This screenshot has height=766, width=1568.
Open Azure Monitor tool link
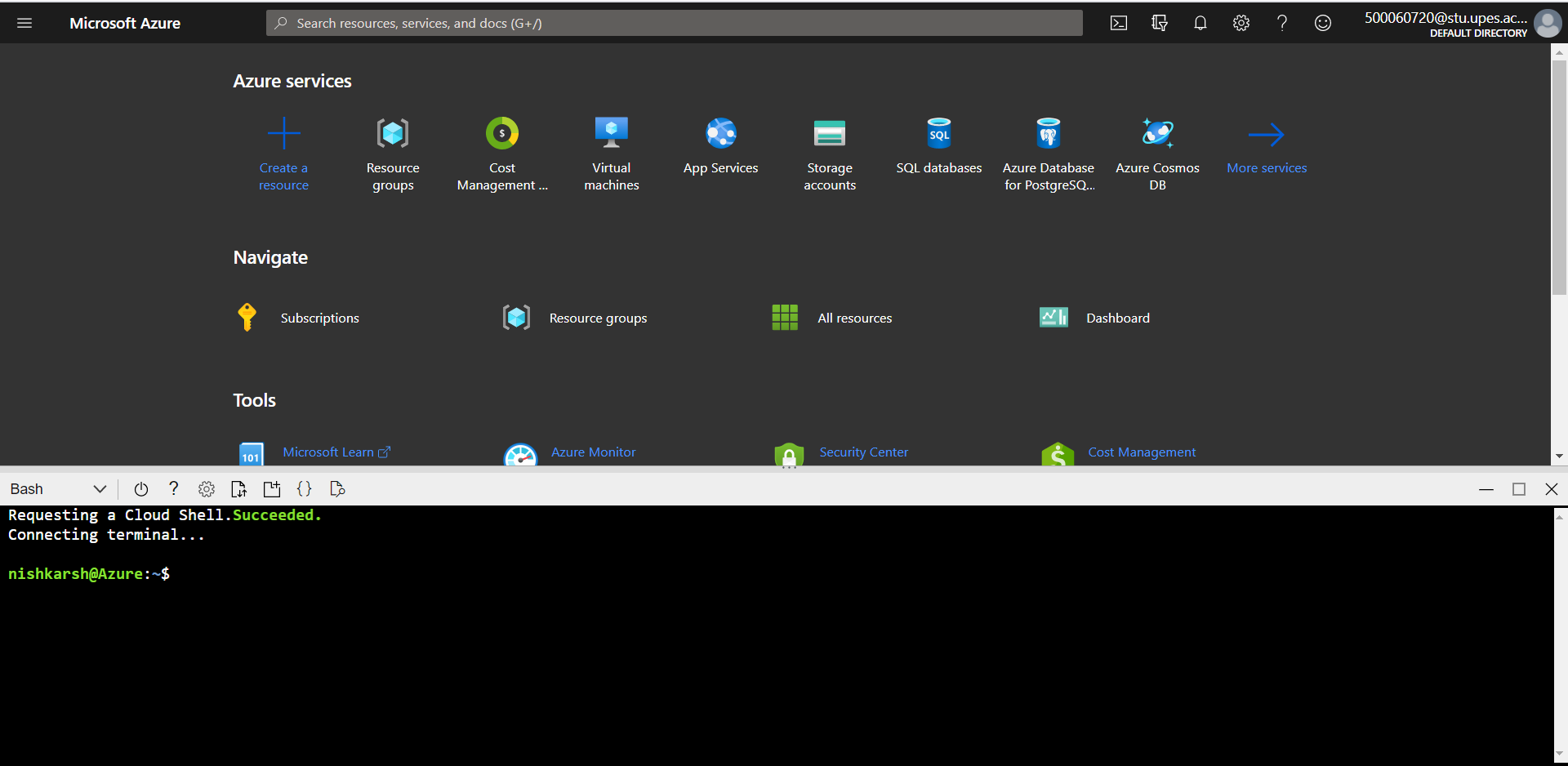(x=593, y=452)
